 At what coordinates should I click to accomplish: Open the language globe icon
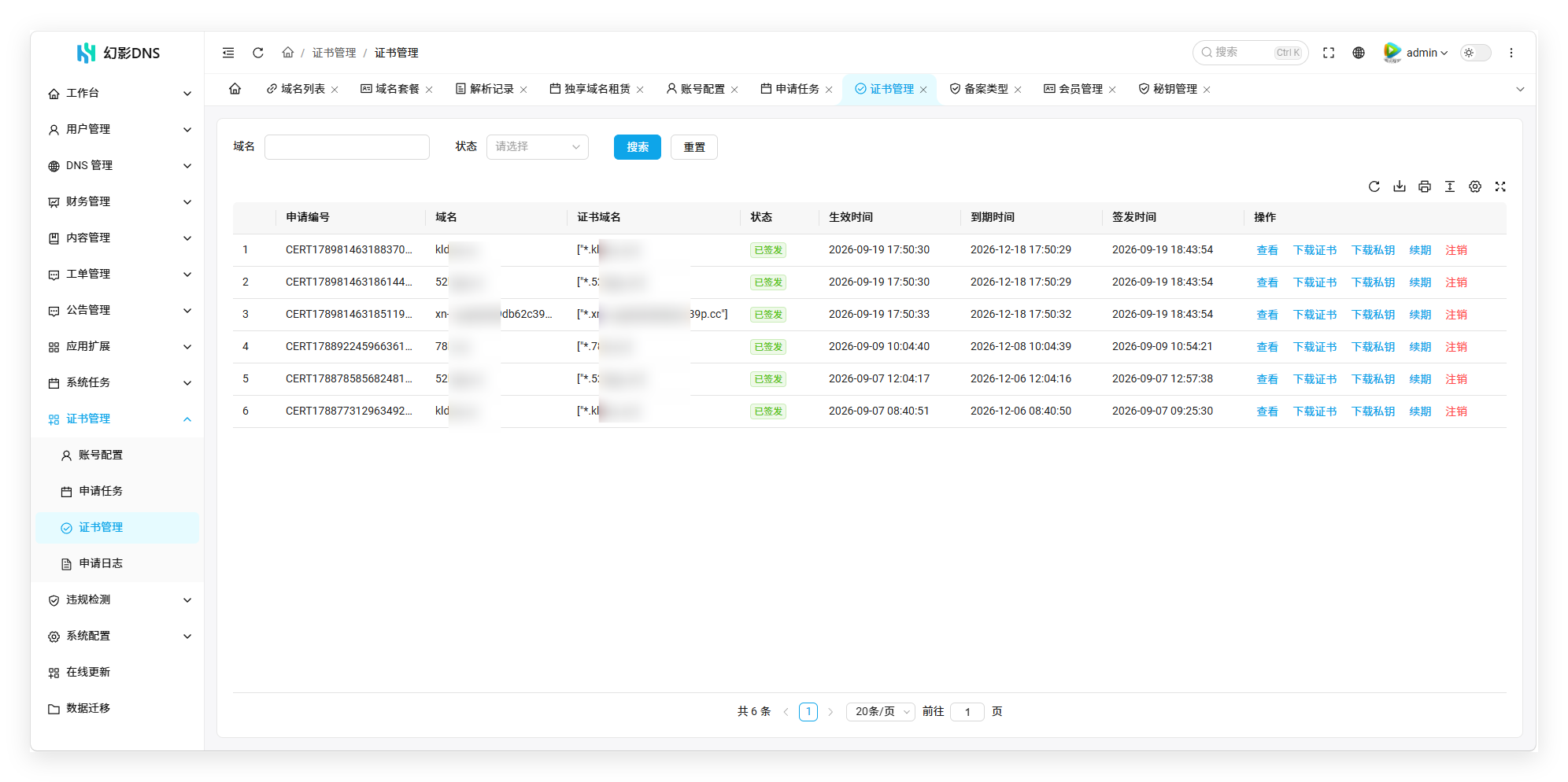click(x=1359, y=53)
